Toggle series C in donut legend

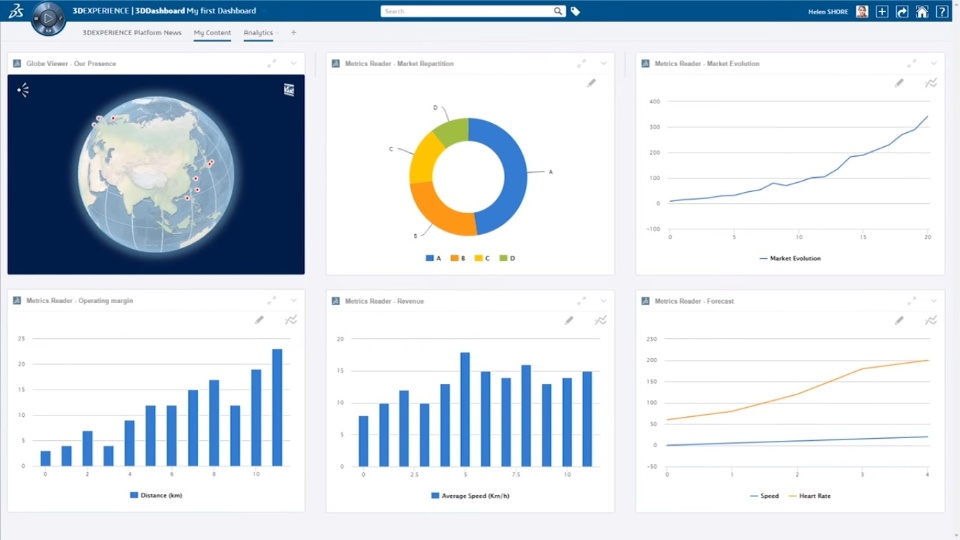[482, 258]
